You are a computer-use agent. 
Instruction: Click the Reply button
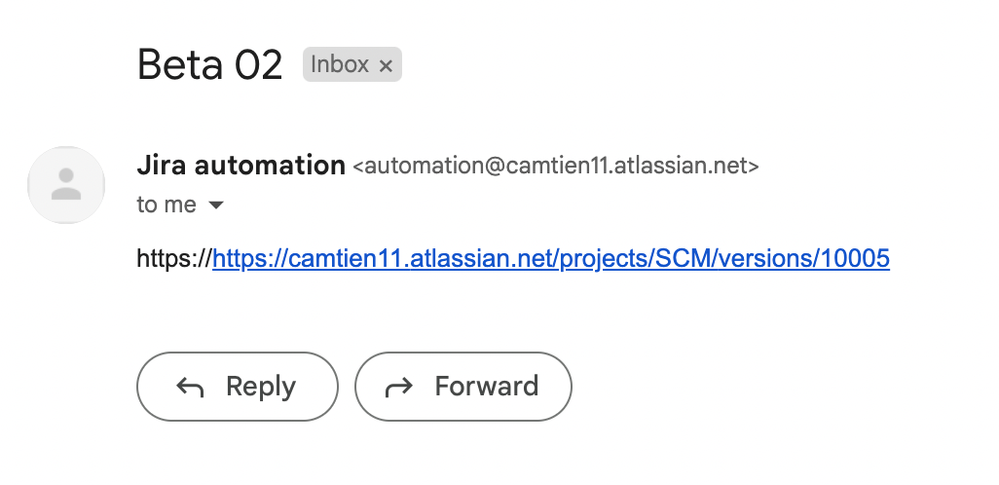coord(237,386)
